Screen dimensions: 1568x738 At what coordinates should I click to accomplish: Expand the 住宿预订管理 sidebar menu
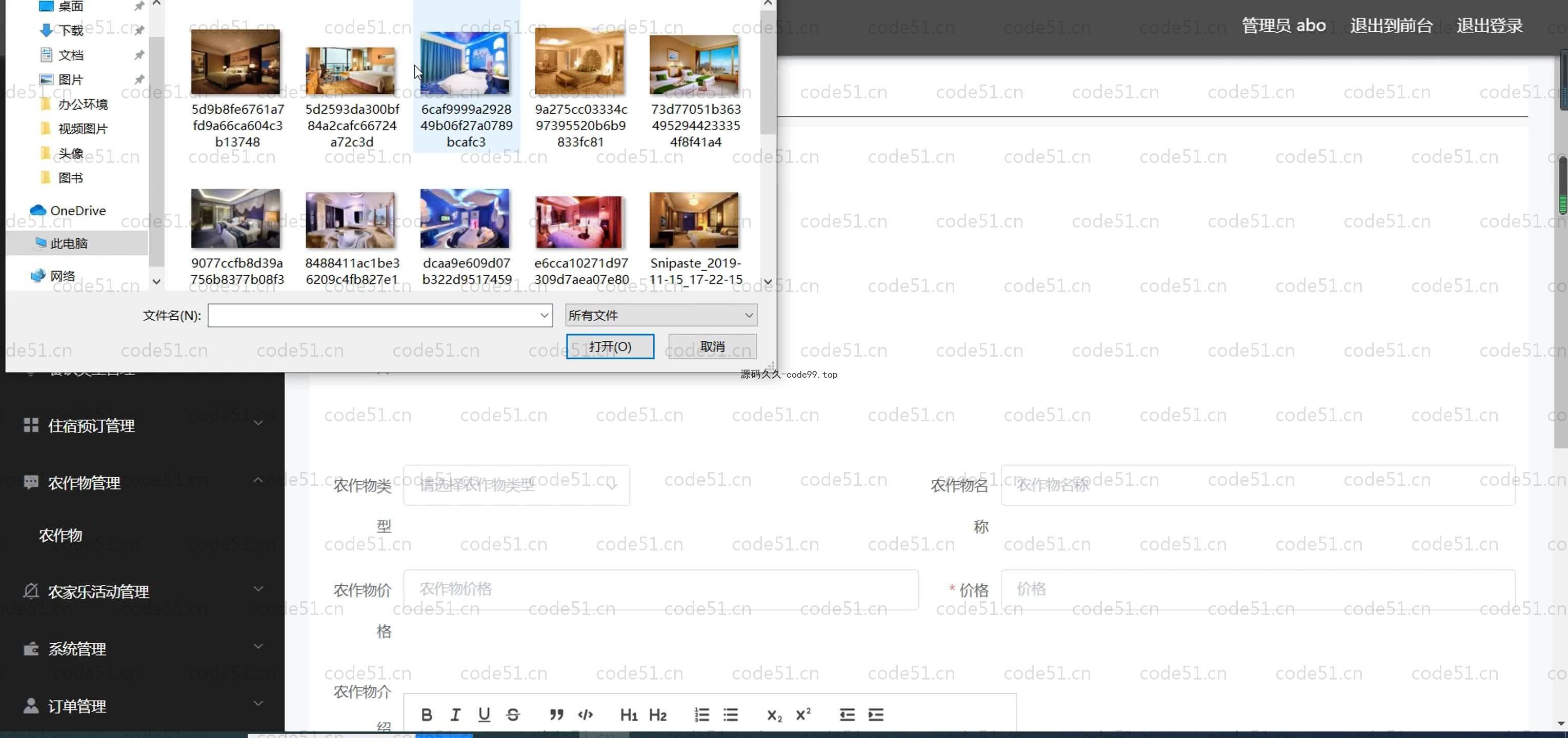pyautogui.click(x=142, y=425)
